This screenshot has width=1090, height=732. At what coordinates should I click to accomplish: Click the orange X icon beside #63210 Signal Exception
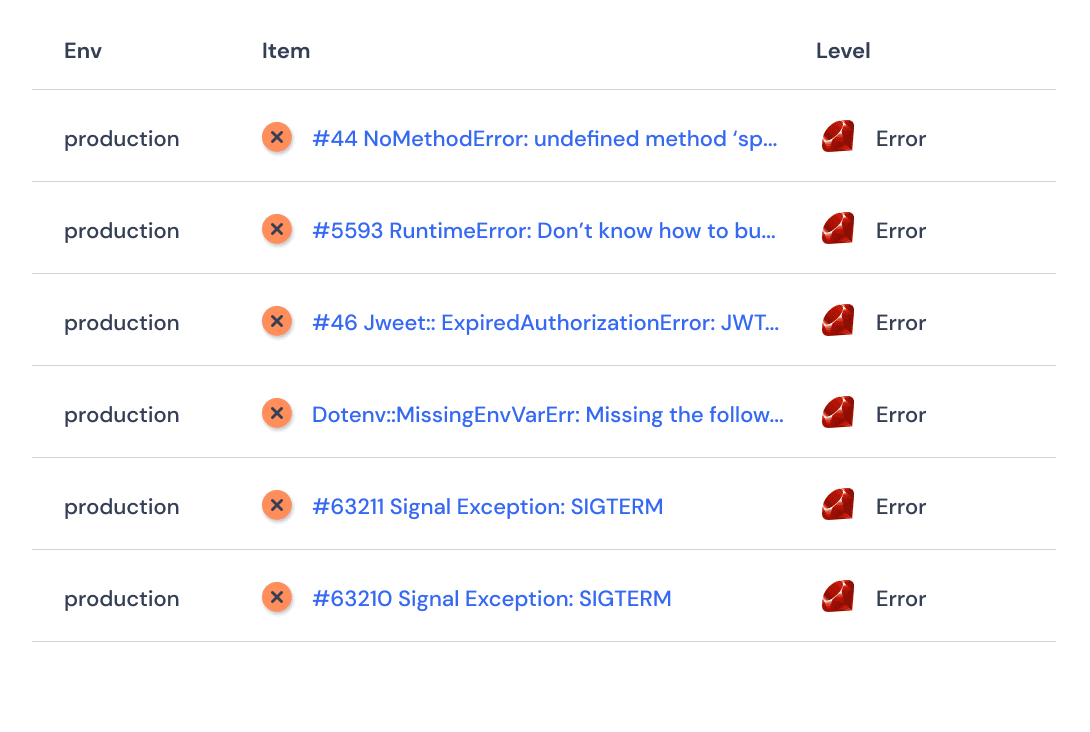(277, 598)
